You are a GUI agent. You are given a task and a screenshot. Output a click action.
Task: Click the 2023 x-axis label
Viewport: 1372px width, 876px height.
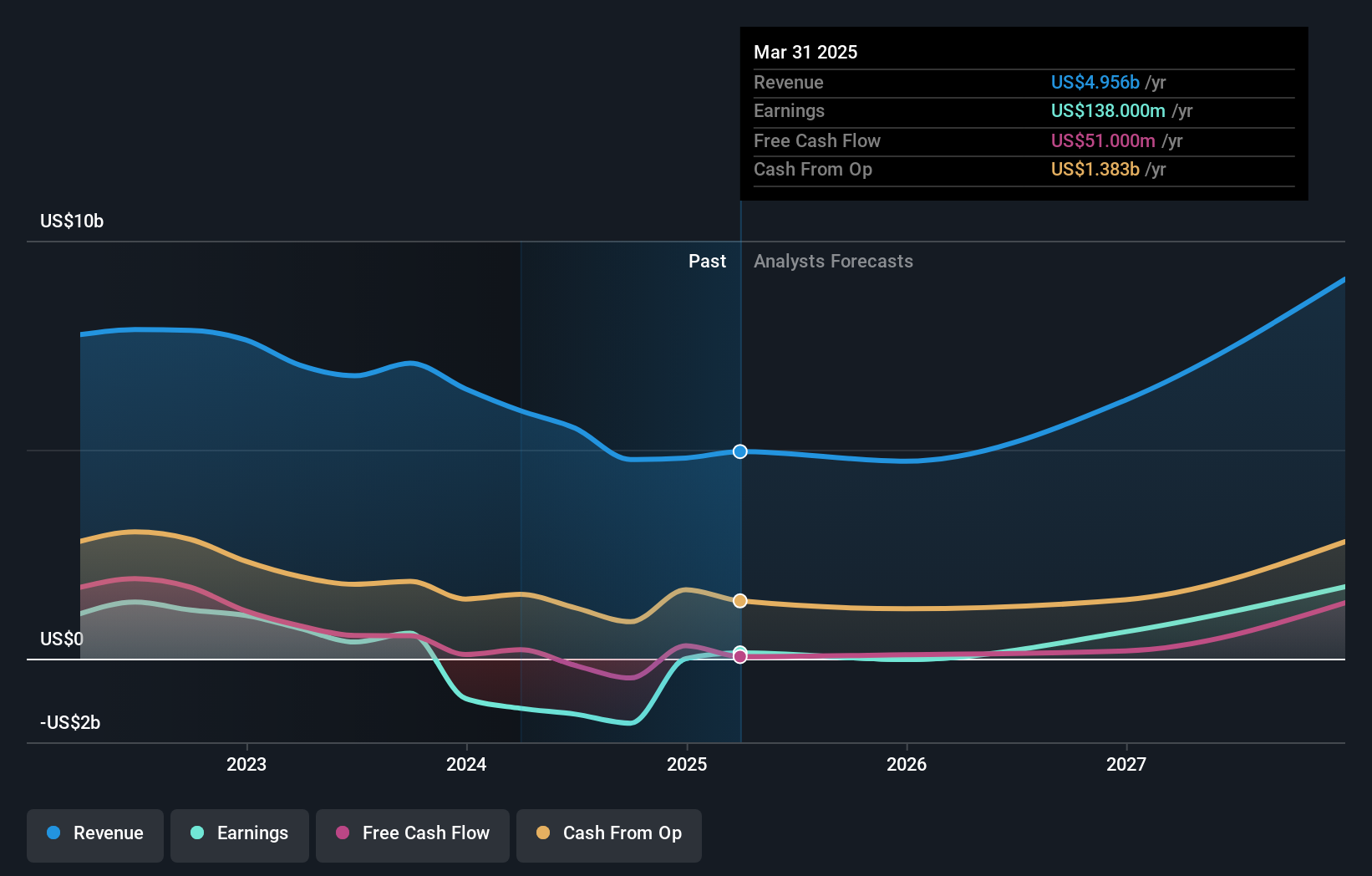coord(246,764)
